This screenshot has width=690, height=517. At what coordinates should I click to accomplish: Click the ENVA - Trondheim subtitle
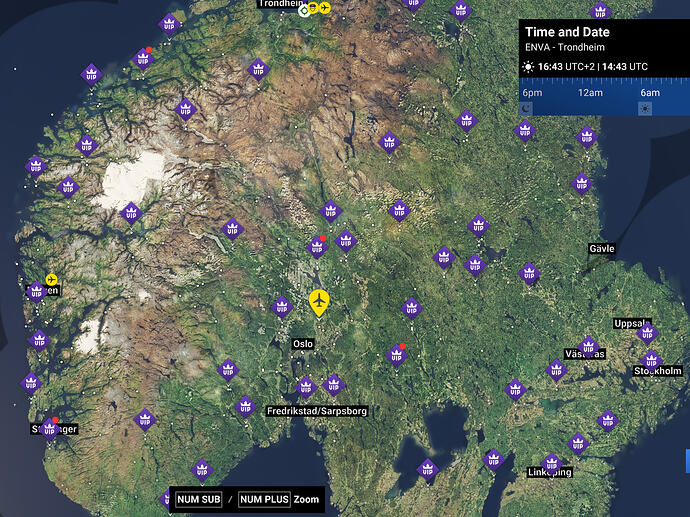tap(565, 47)
